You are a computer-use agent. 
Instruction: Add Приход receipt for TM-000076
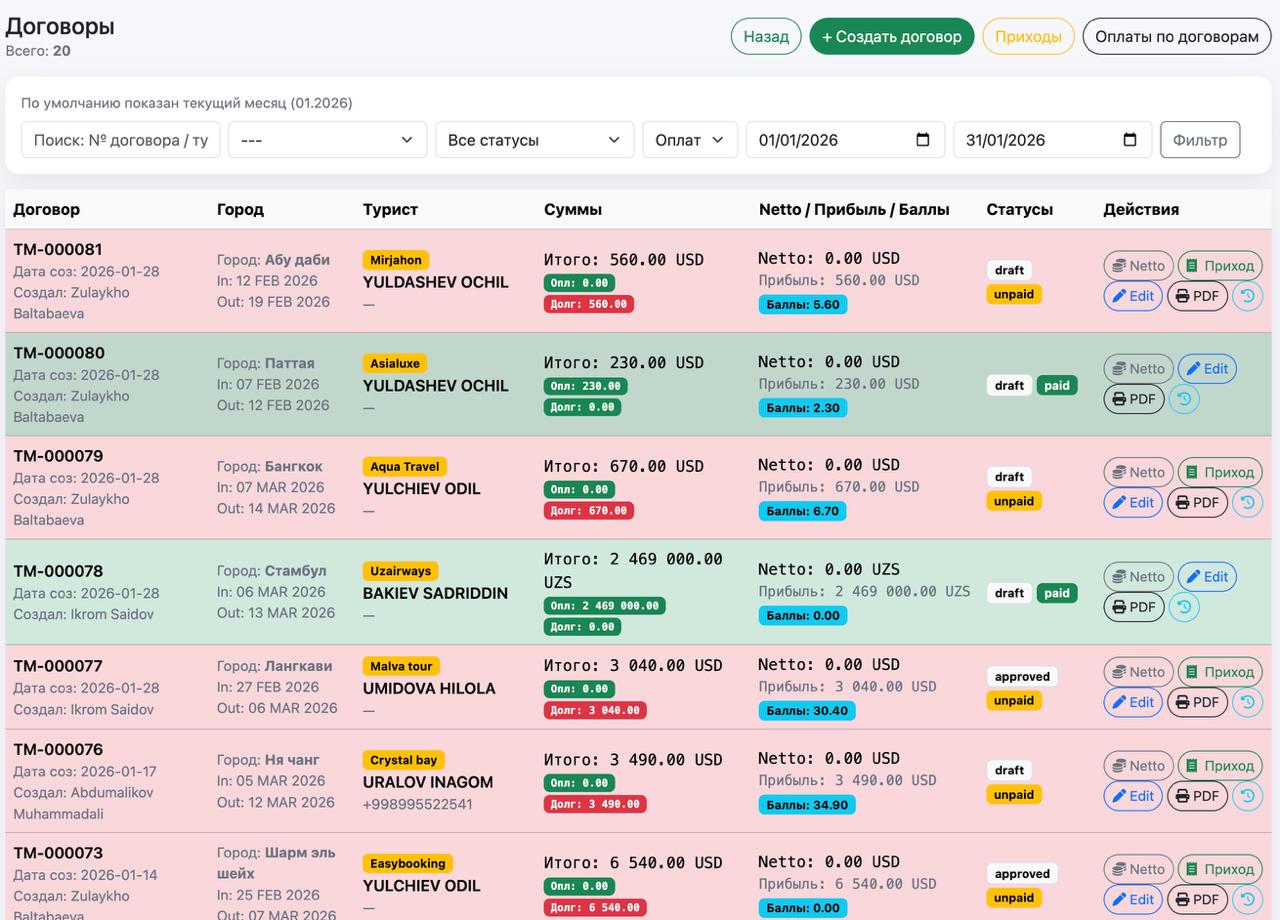pyautogui.click(x=1219, y=766)
